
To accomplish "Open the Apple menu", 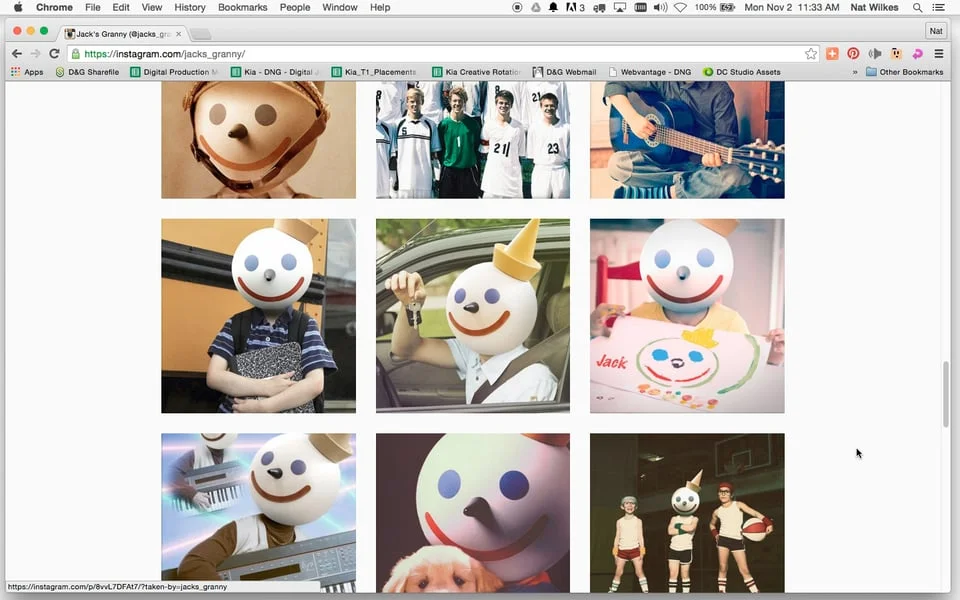I will point(18,7).
